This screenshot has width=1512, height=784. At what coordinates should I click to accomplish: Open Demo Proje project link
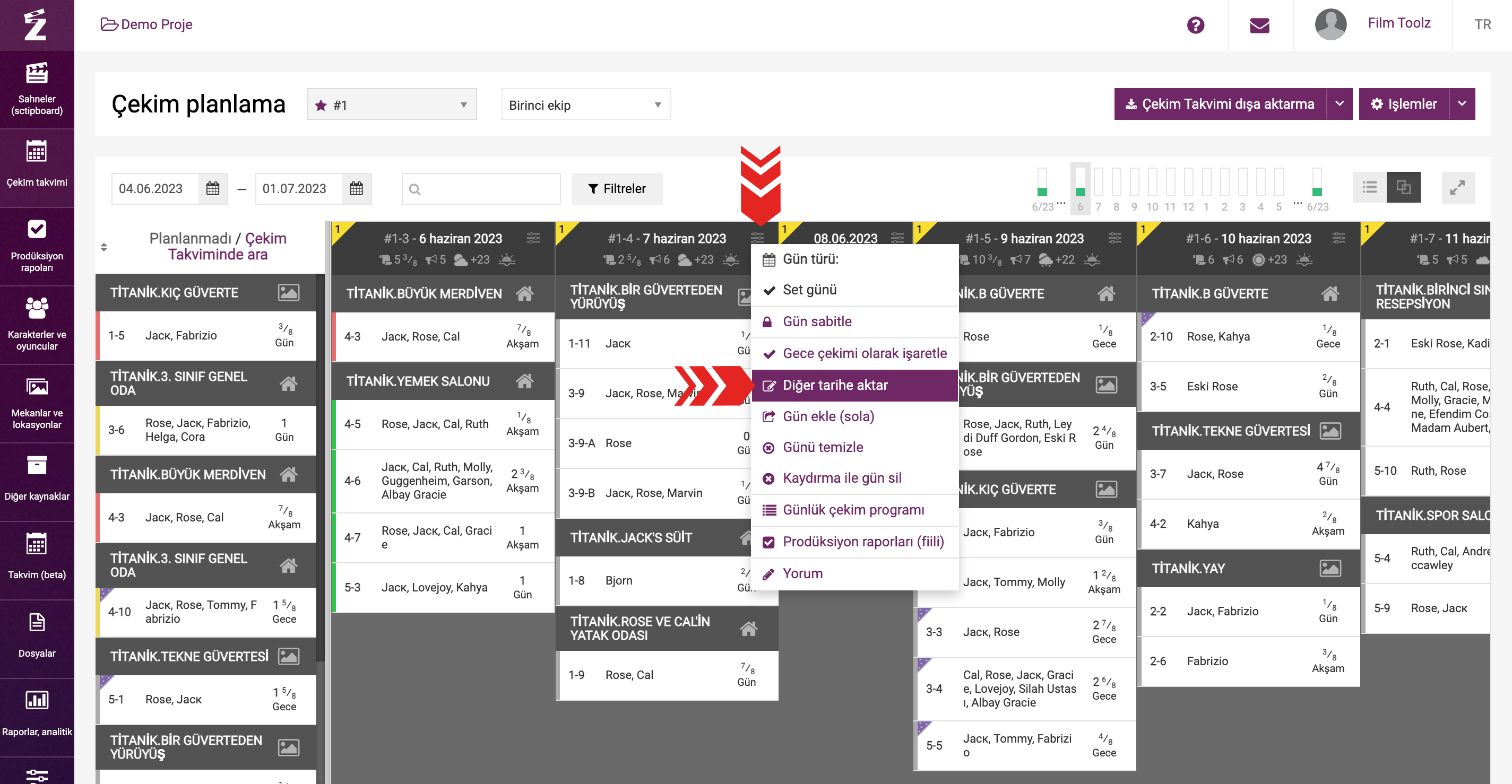(146, 24)
